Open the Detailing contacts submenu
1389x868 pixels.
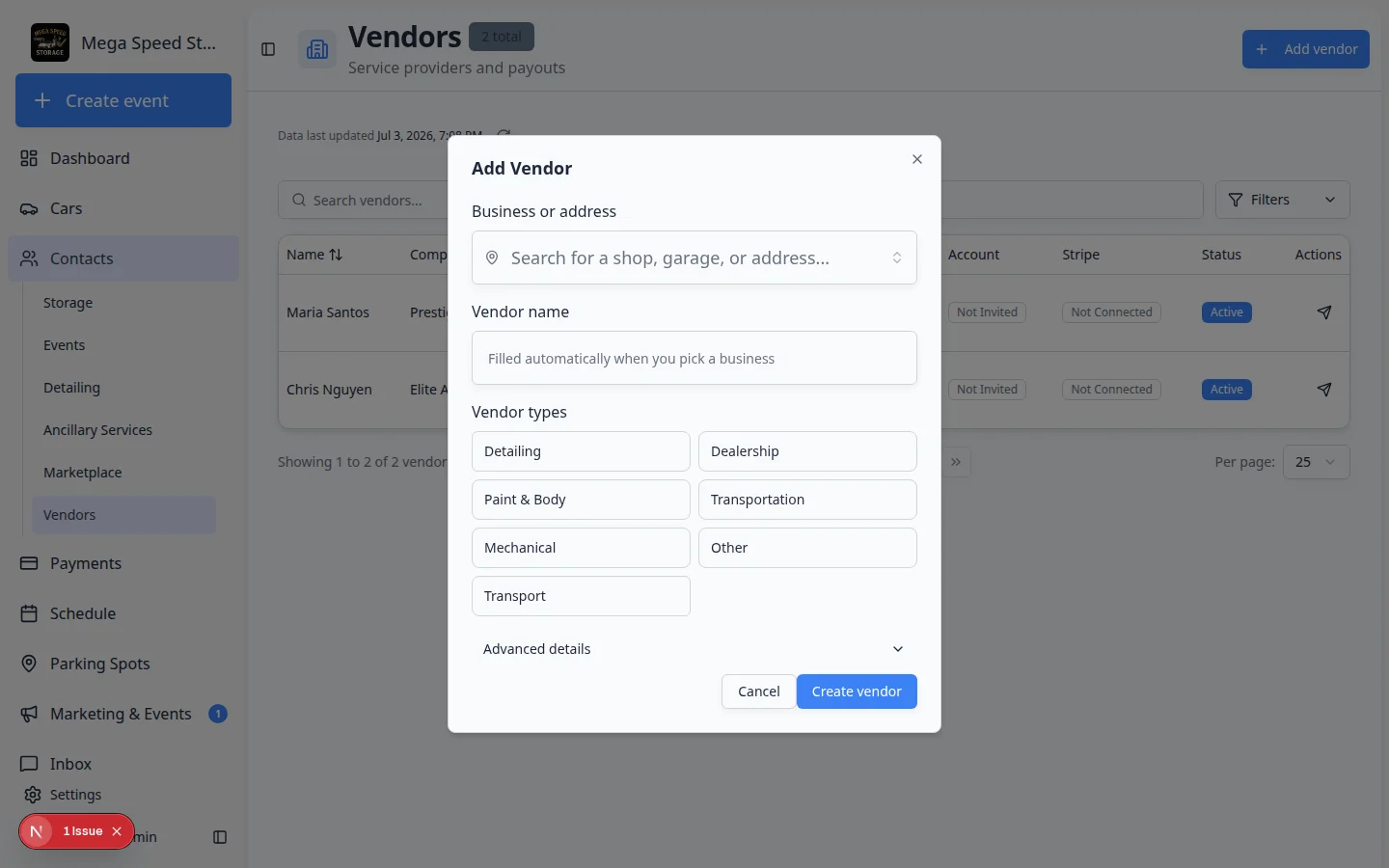tap(123, 388)
